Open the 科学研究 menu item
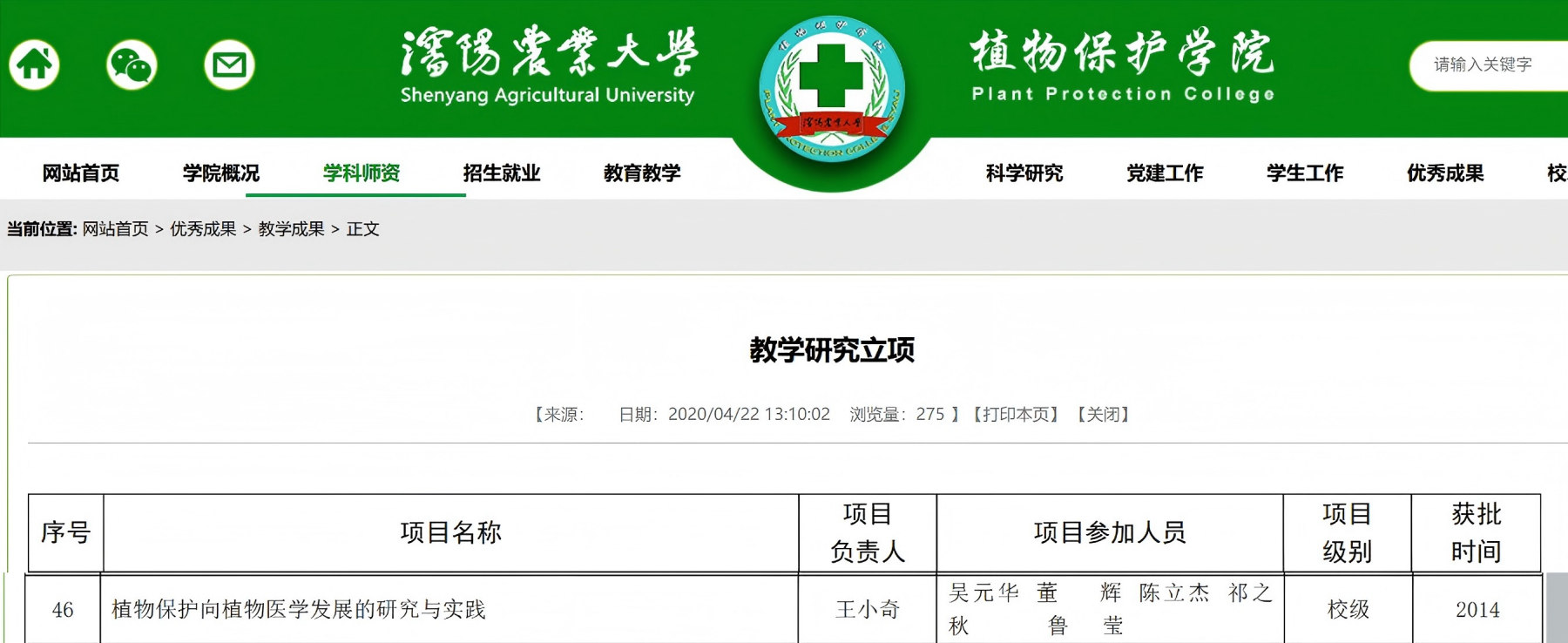This screenshot has height=643, width=1568. (x=1024, y=173)
